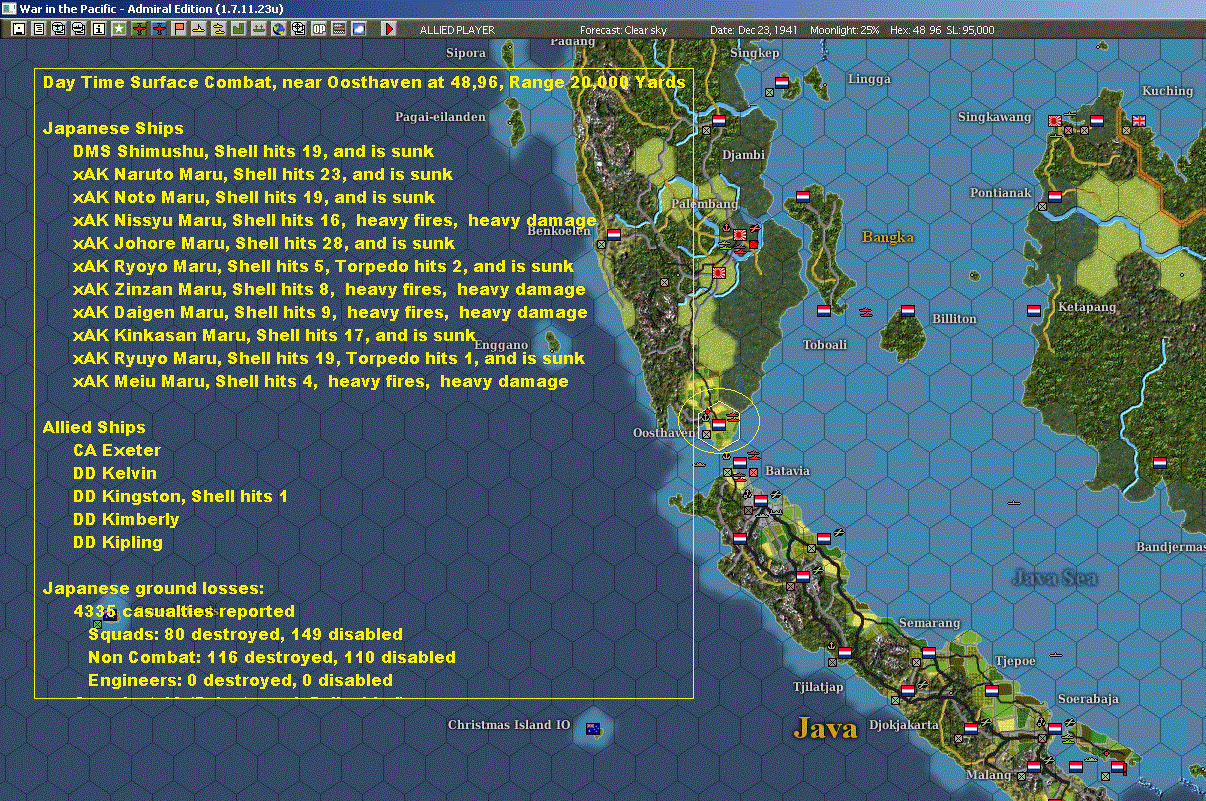Click the 'CA Exeter' Allied ship line

[116, 450]
